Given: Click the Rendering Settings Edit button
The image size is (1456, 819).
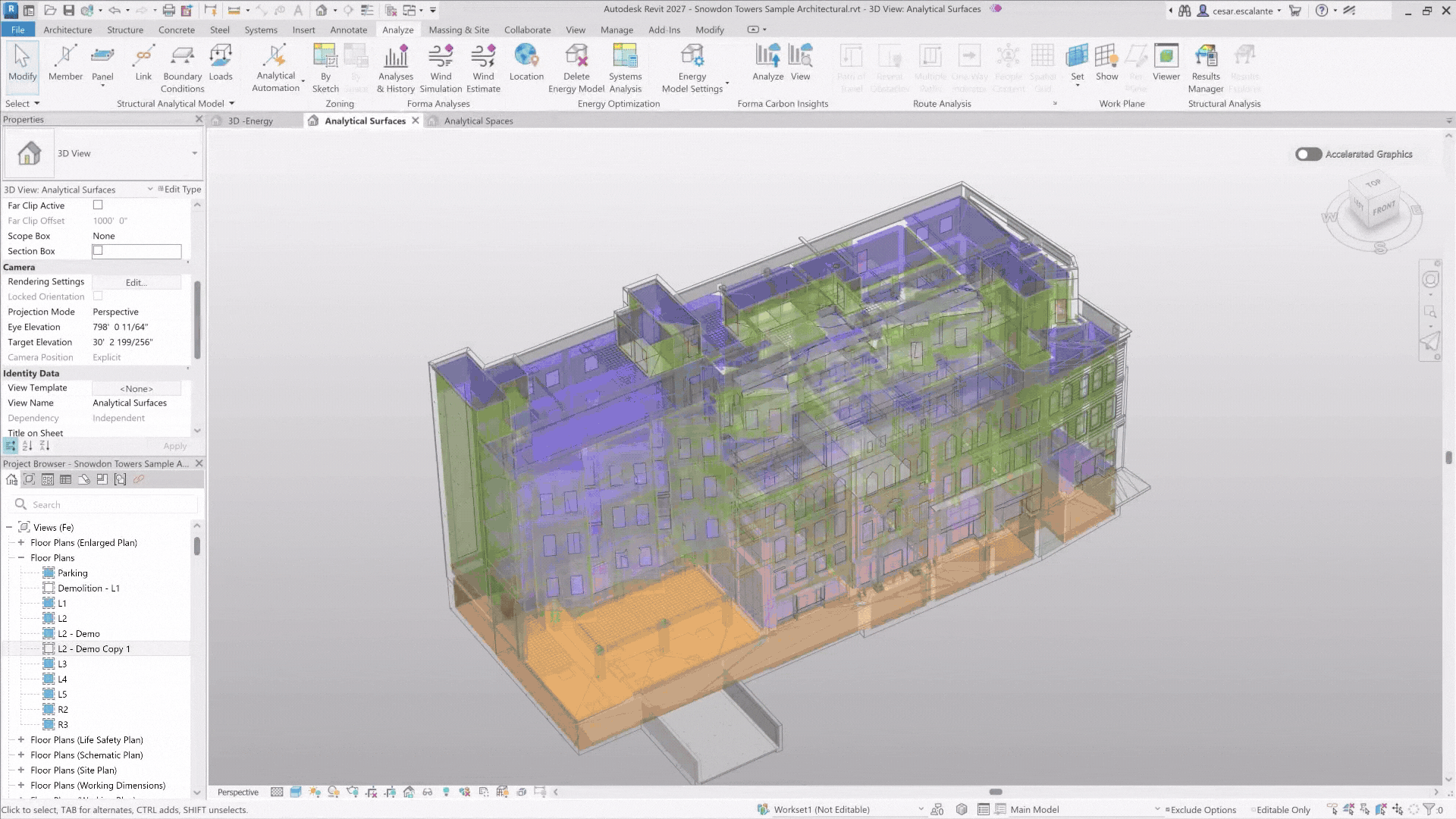Looking at the screenshot, I should pyautogui.click(x=136, y=282).
